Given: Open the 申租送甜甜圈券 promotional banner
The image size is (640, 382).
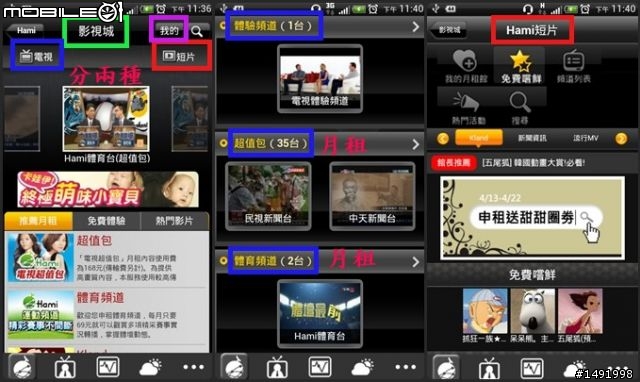Looking at the screenshot, I should tap(532, 218).
